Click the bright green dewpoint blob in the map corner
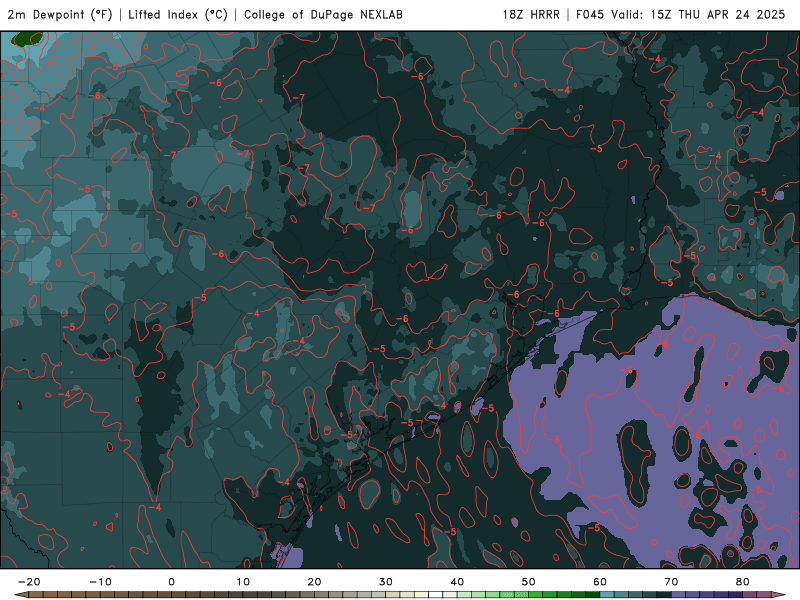This screenshot has width=800, height=600. click(28, 39)
